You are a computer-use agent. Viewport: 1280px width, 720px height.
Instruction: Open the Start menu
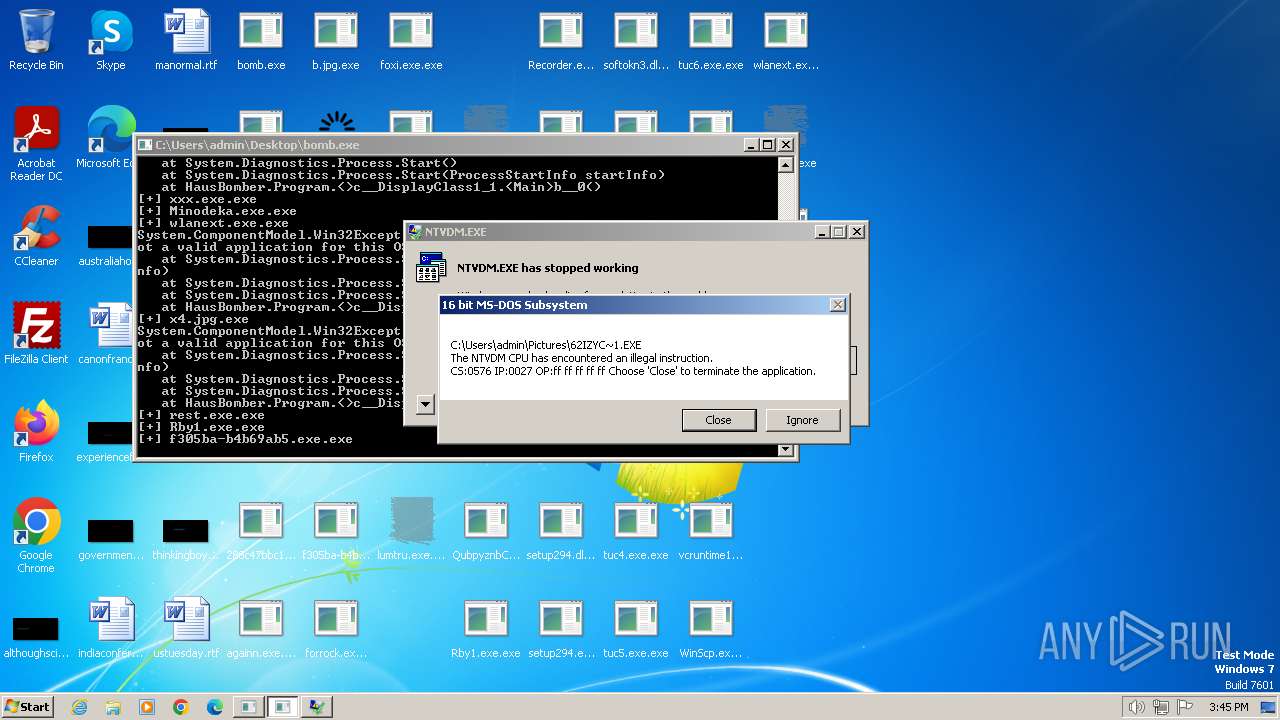[27, 706]
